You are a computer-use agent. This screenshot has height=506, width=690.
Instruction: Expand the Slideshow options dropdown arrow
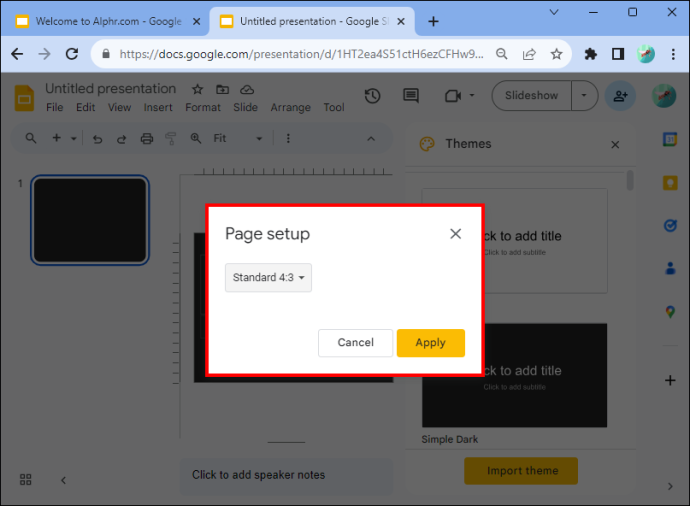click(584, 95)
